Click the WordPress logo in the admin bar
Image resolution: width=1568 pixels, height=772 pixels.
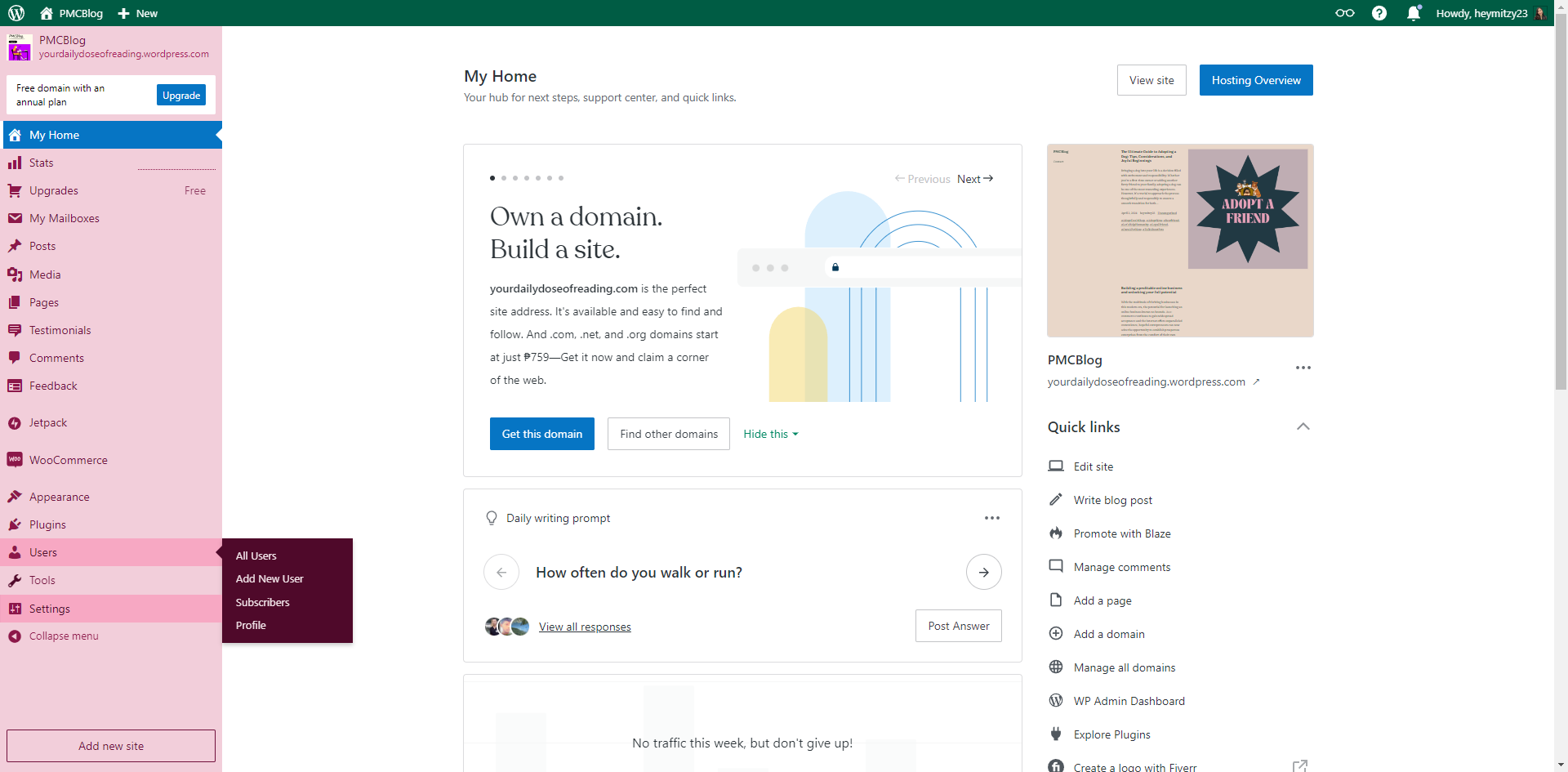point(16,13)
